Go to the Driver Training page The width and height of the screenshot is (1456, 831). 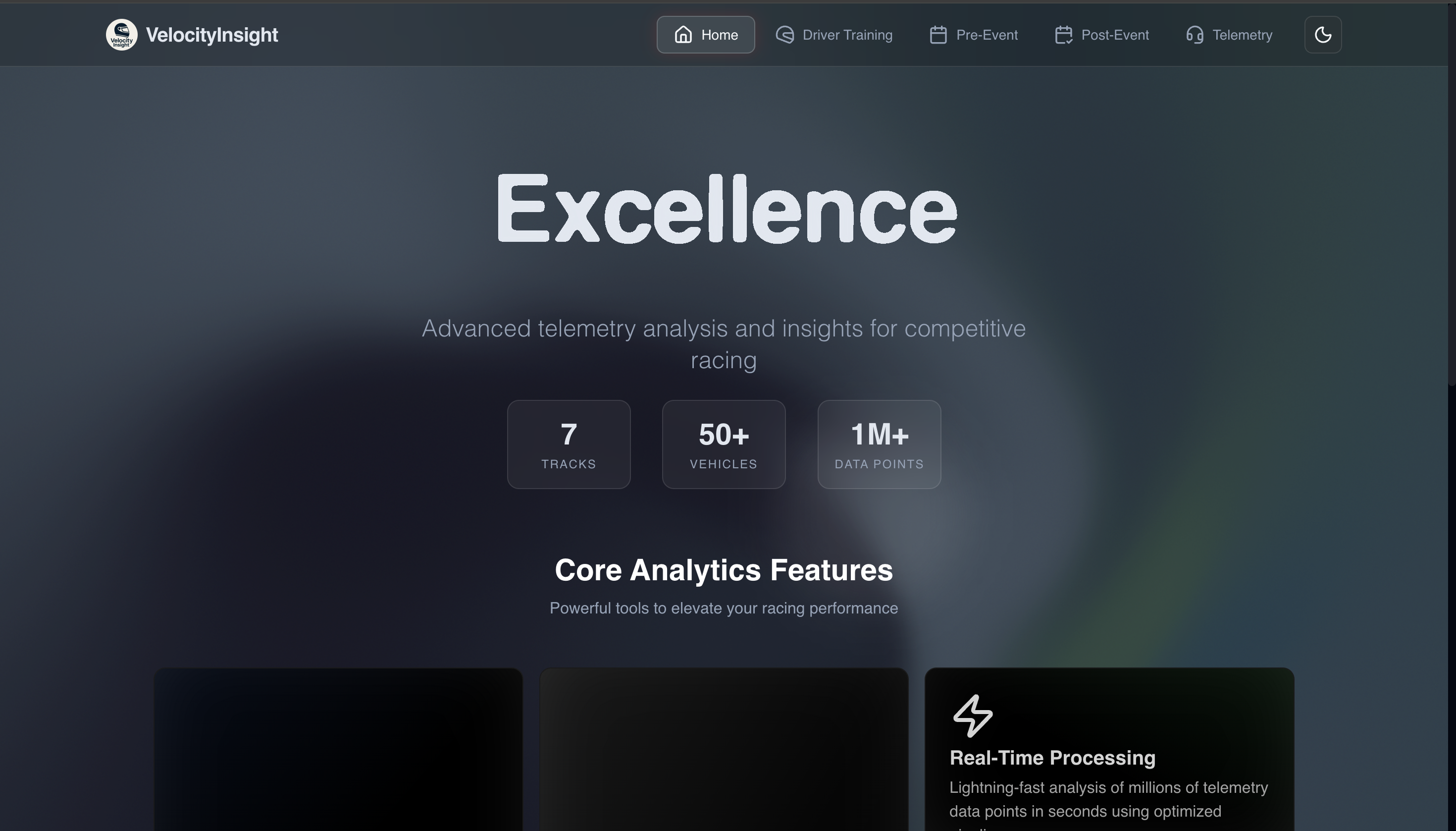pyautogui.click(x=847, y=35)
